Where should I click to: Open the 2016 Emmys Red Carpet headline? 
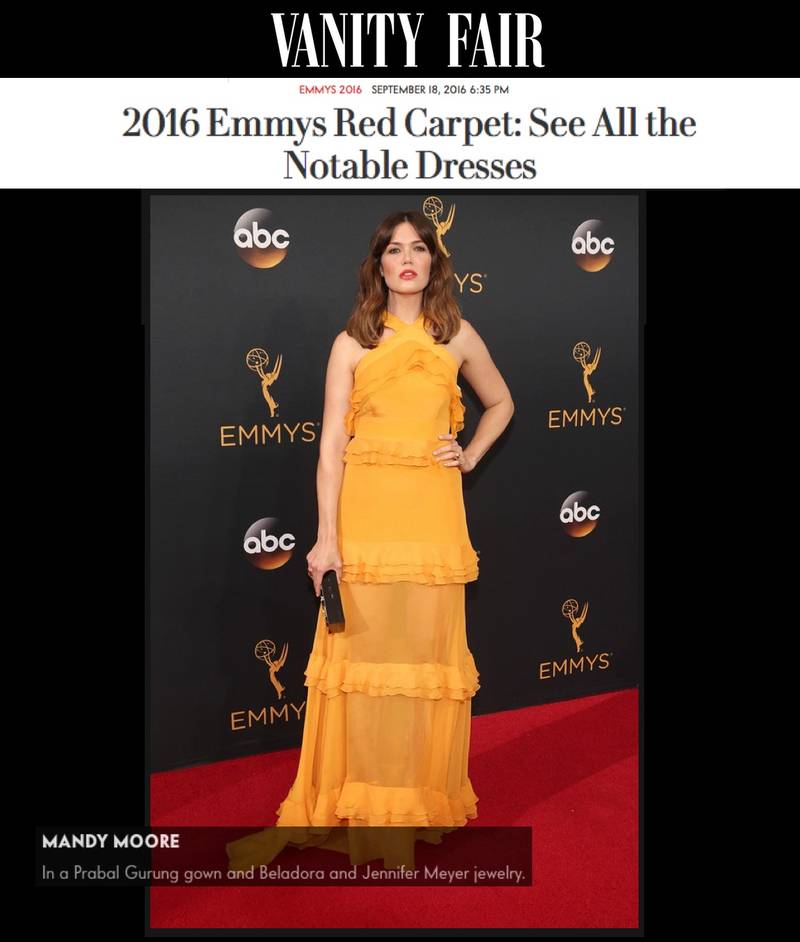409,143
